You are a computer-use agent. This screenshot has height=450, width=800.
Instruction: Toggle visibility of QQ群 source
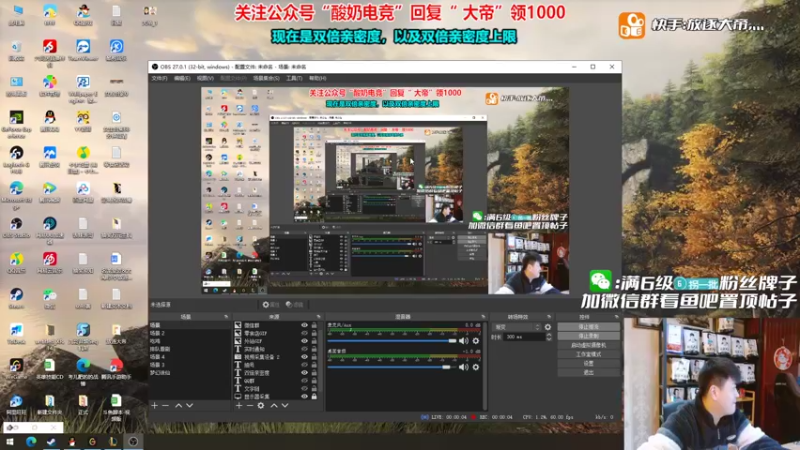point(305,381)
